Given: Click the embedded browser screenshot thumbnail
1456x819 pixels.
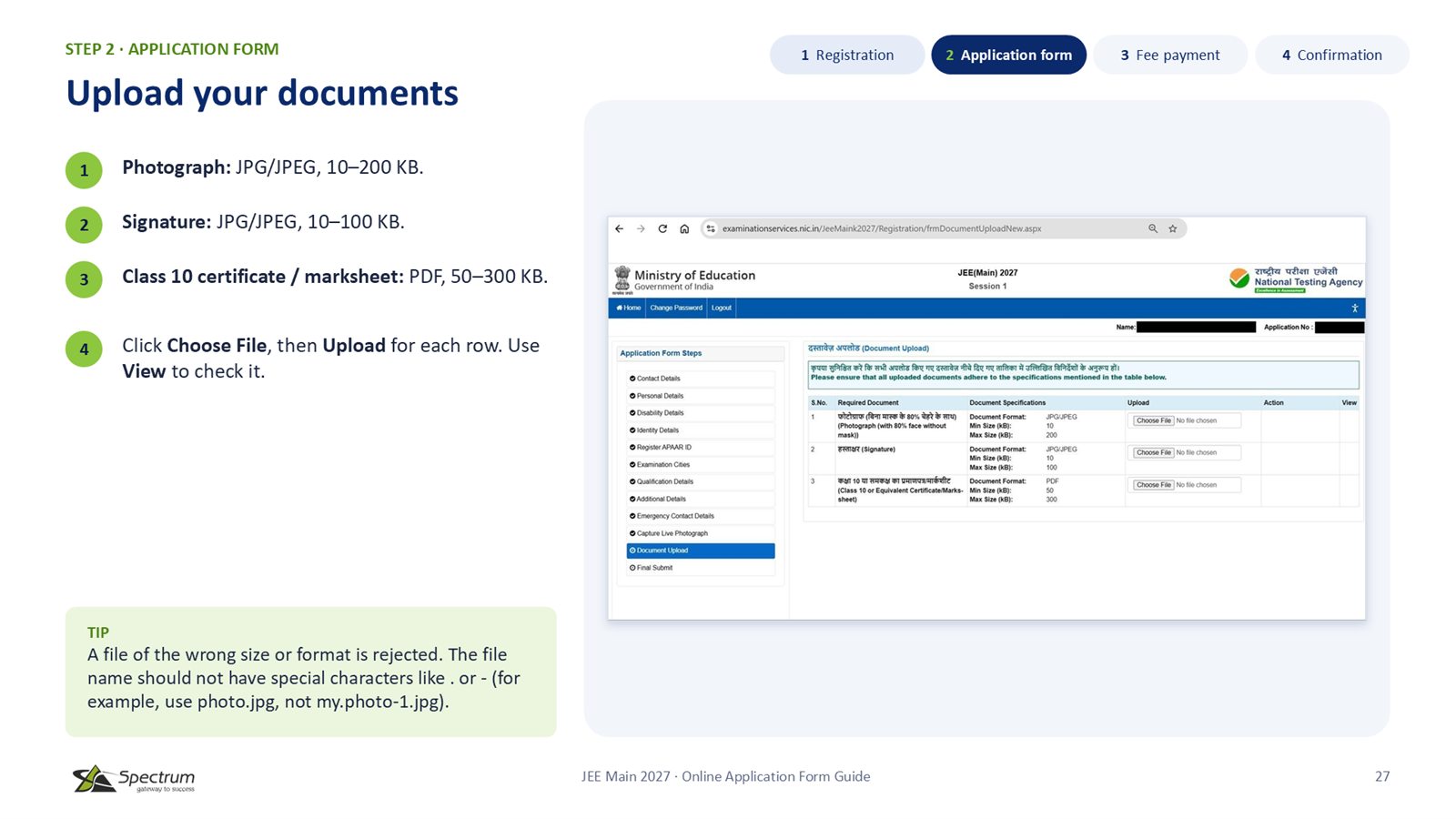Looking at the screenshot, I should coord(986,419).
